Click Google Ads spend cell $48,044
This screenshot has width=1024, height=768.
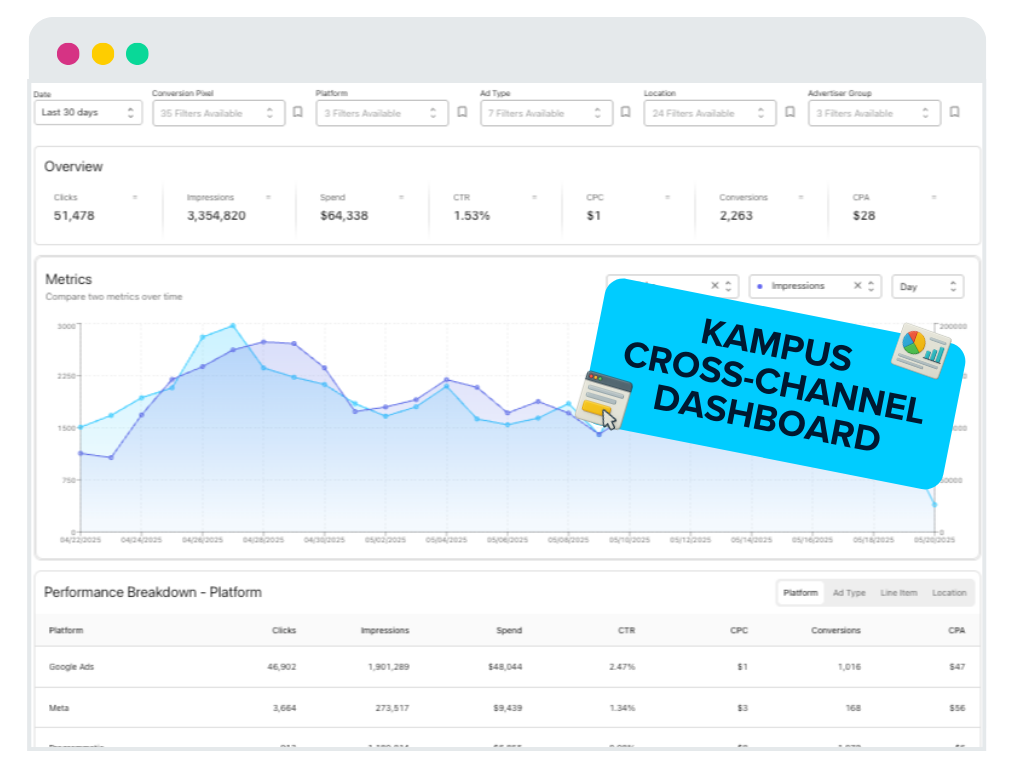click(505, 667)
